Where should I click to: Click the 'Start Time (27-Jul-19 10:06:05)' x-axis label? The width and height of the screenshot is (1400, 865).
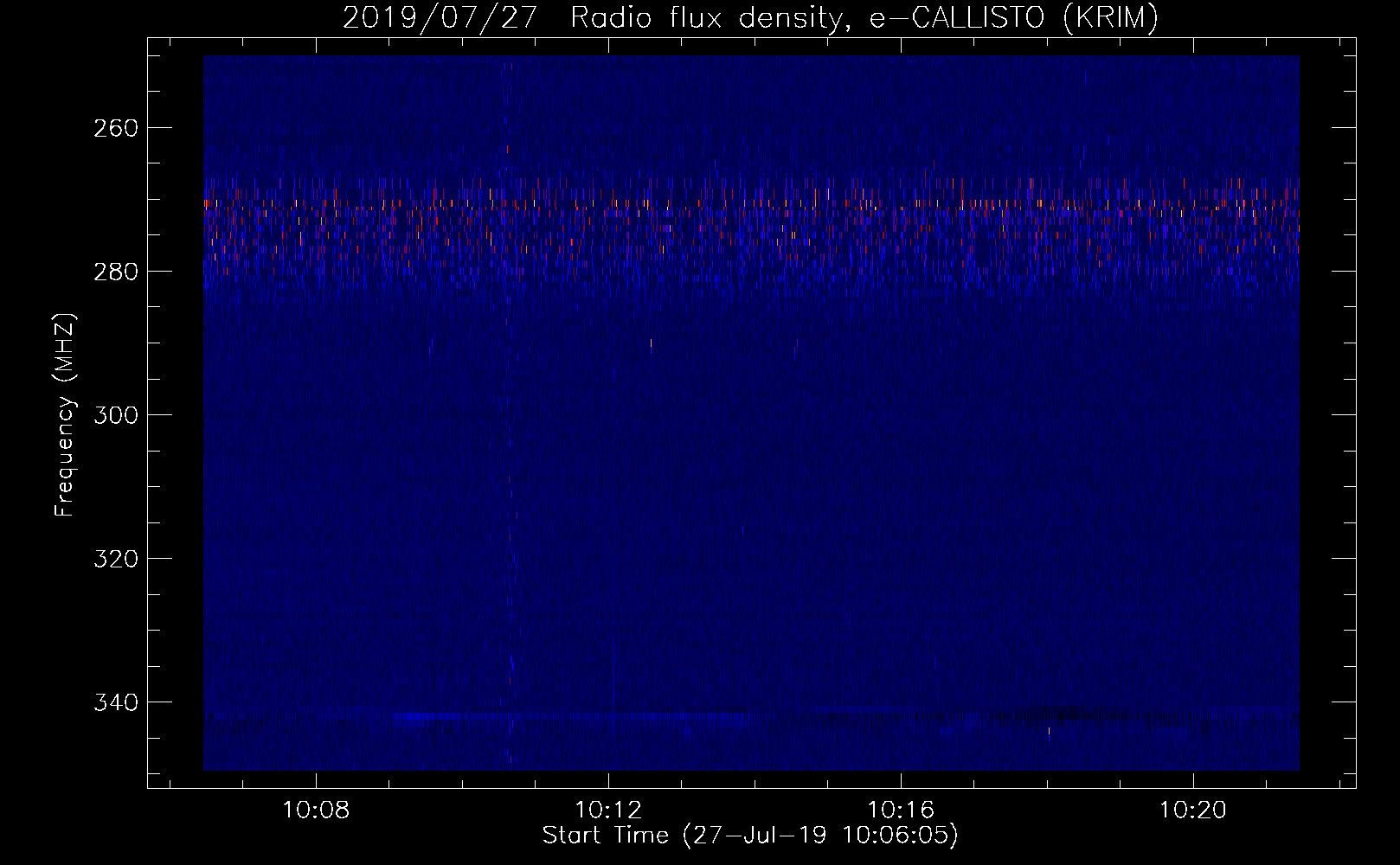750,836
